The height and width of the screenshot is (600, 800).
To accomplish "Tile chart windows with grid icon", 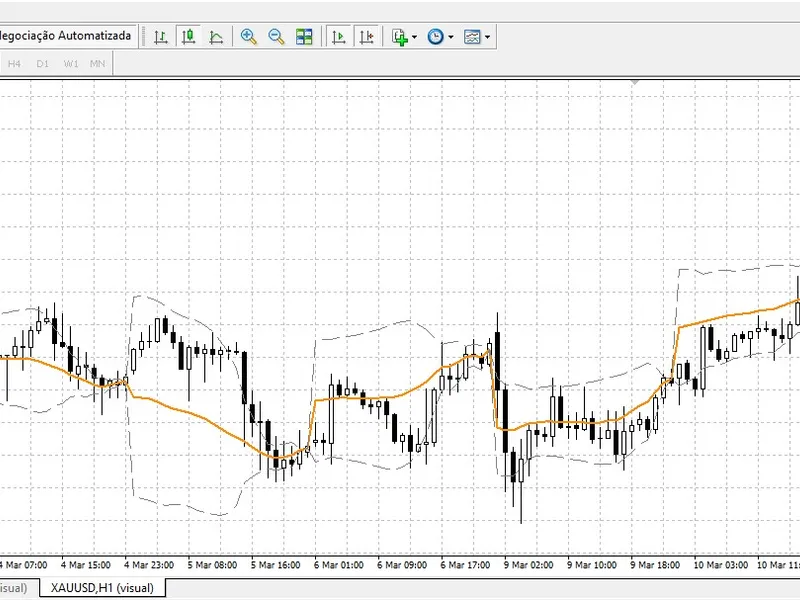I will click(x=304, y=37).
